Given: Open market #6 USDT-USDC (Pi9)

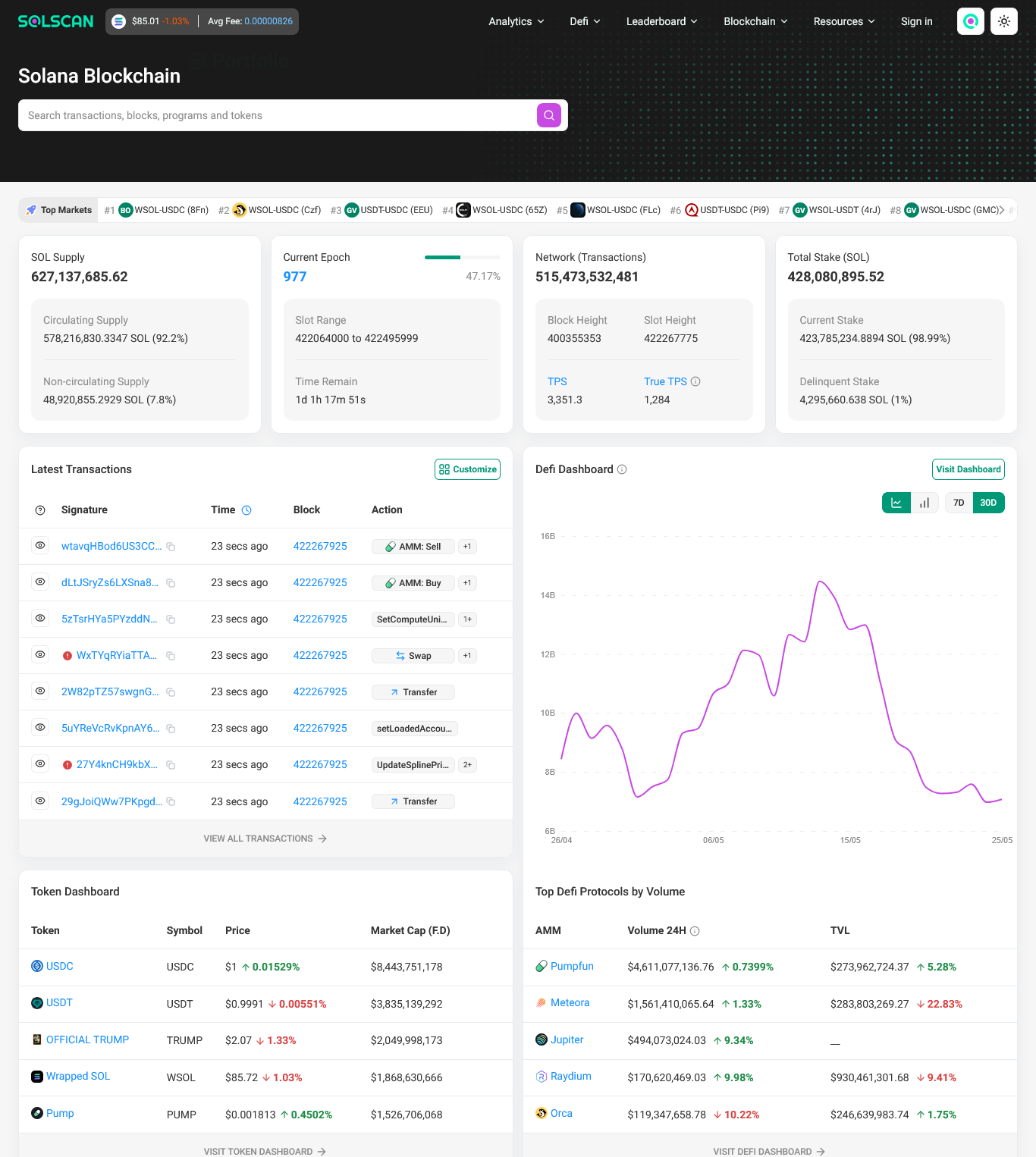Looking at the screenshot, I should click(720, 210).
